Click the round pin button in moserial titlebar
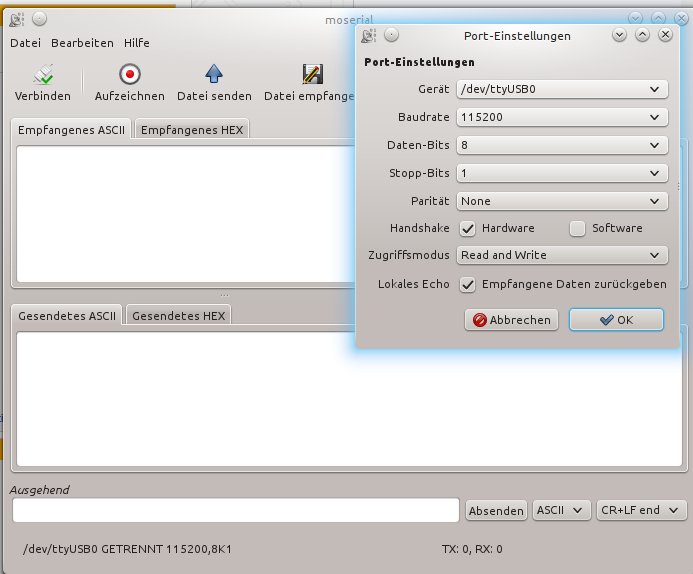The height and width of the screenshot is (574, 693). tap(39, 19)
